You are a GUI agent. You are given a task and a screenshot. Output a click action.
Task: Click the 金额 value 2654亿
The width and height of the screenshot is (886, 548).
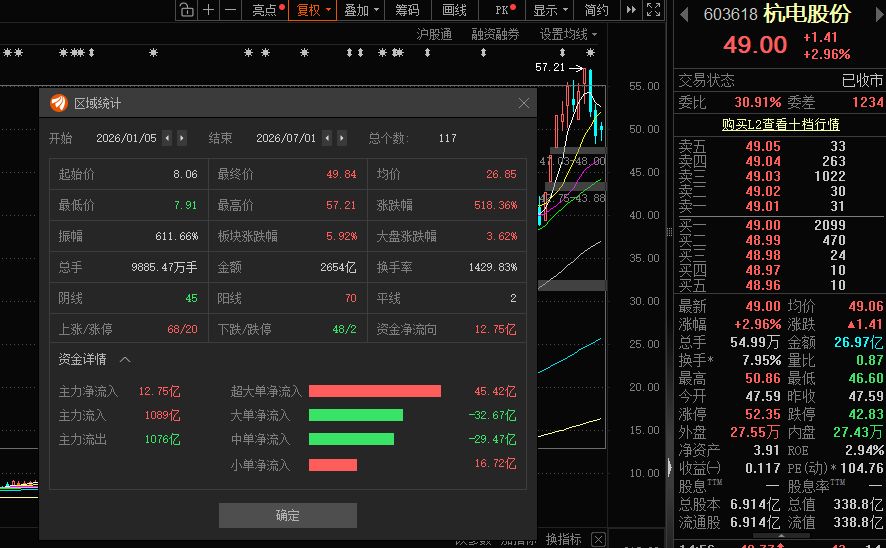[x=338, y=267]
